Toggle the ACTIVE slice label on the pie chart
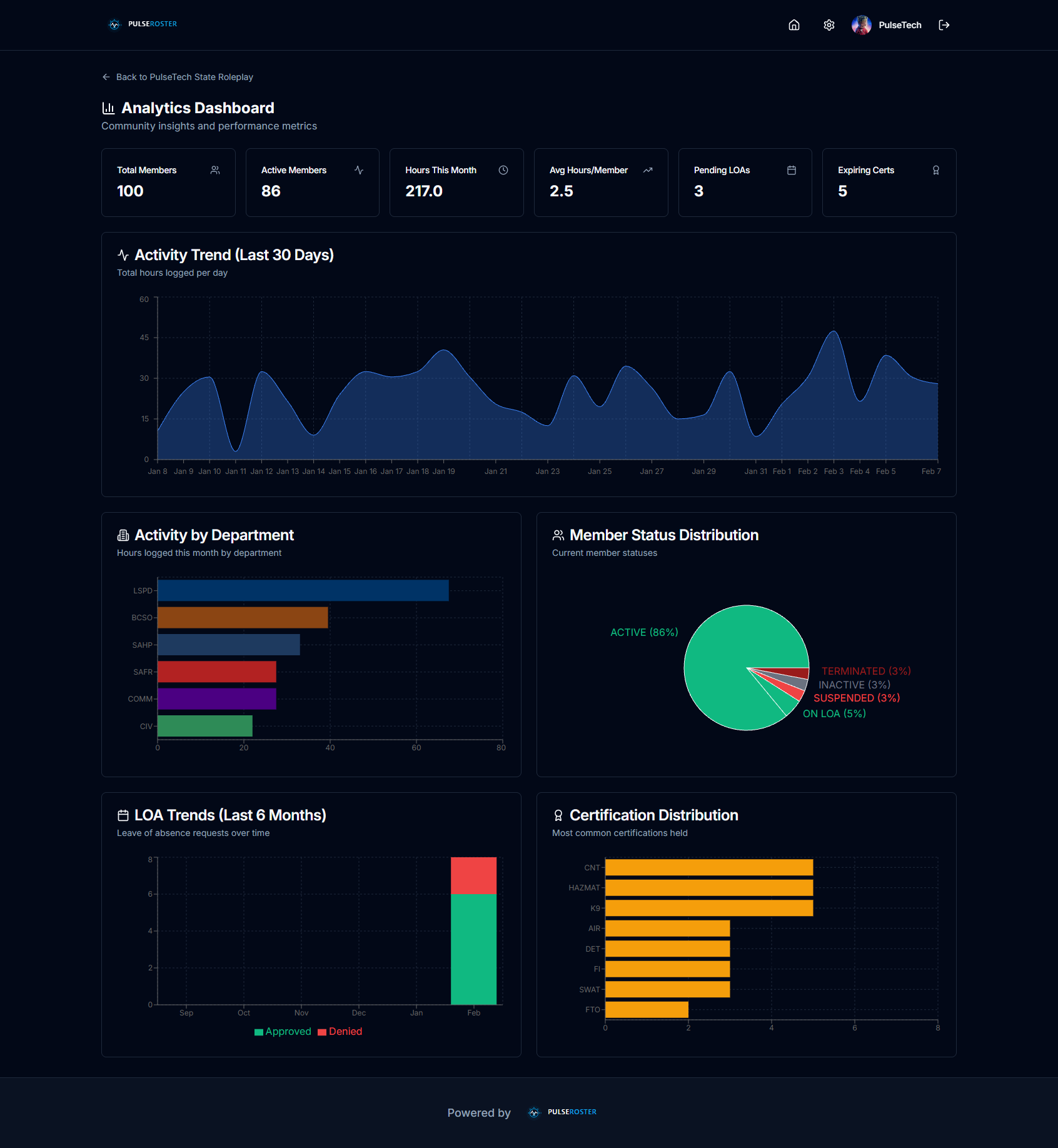 coord(644,632)
